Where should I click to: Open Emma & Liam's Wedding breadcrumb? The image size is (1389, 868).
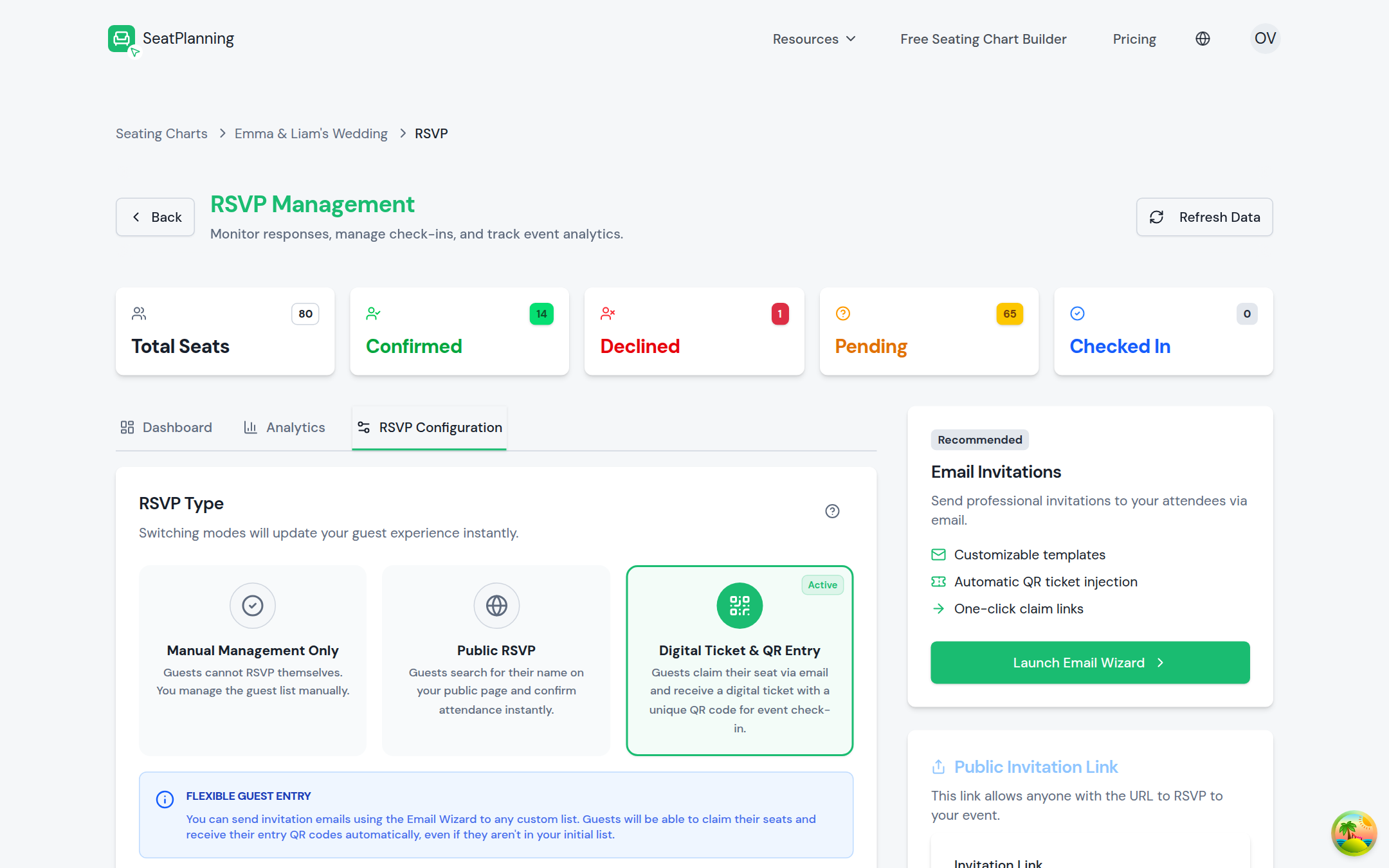(311, 134)
